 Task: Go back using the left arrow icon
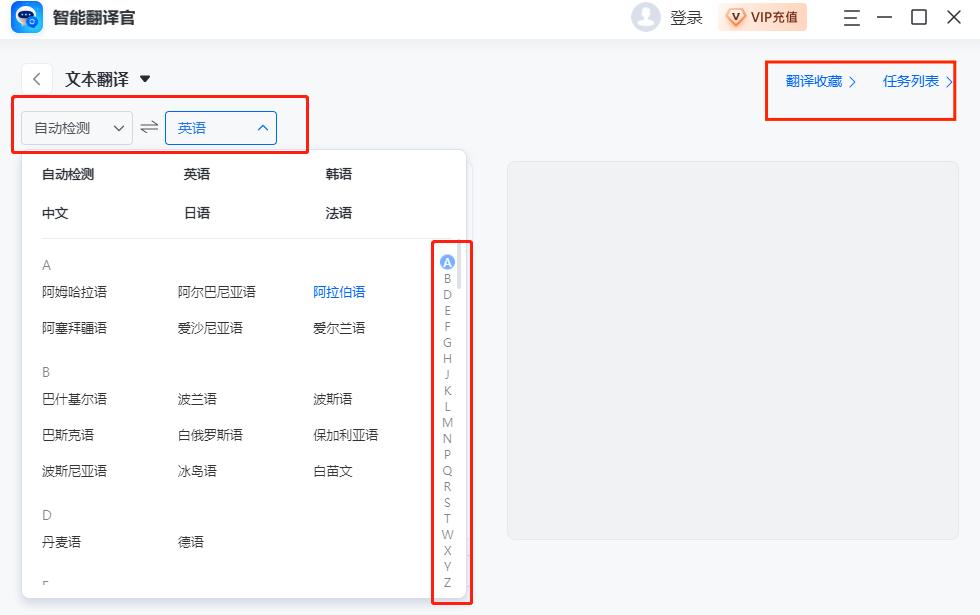[x=36, y=78]
